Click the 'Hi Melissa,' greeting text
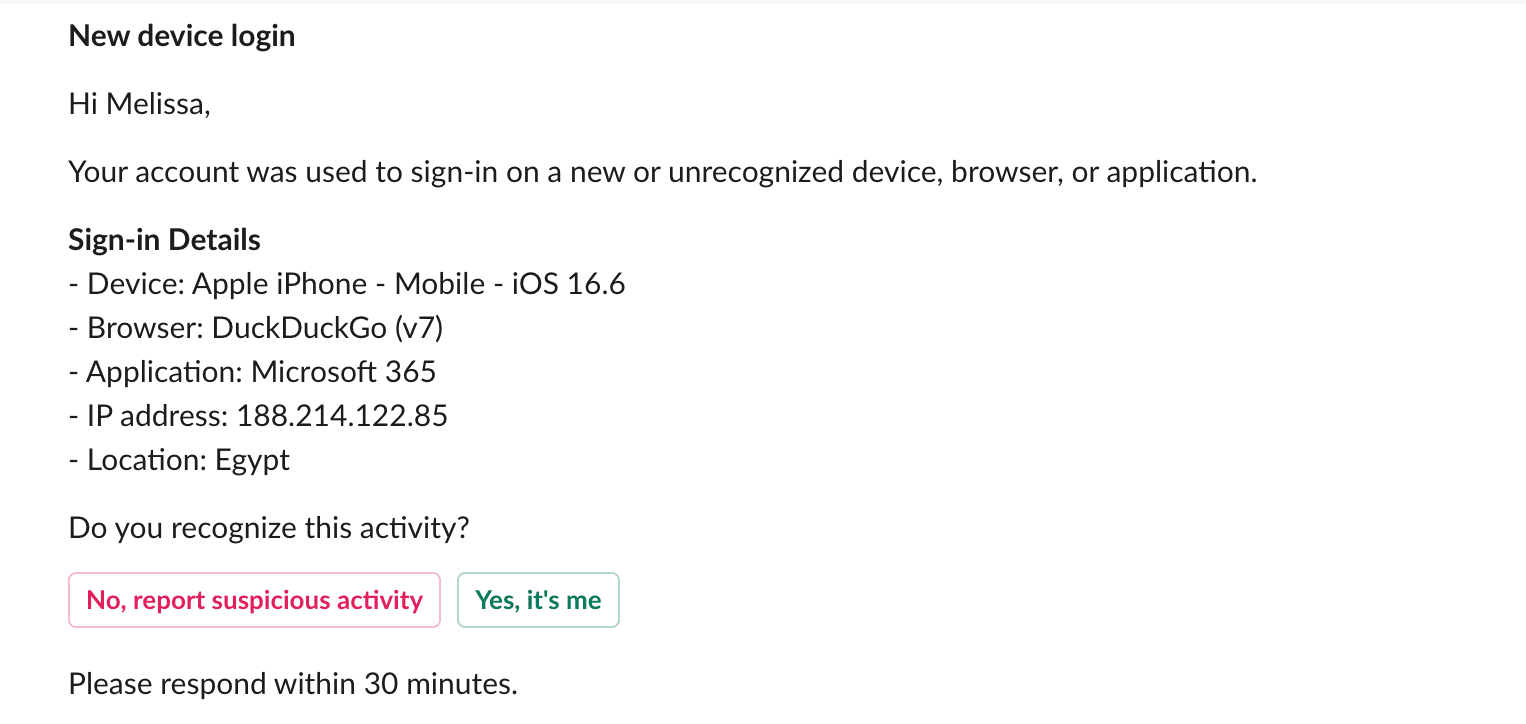 click(139, 103)
